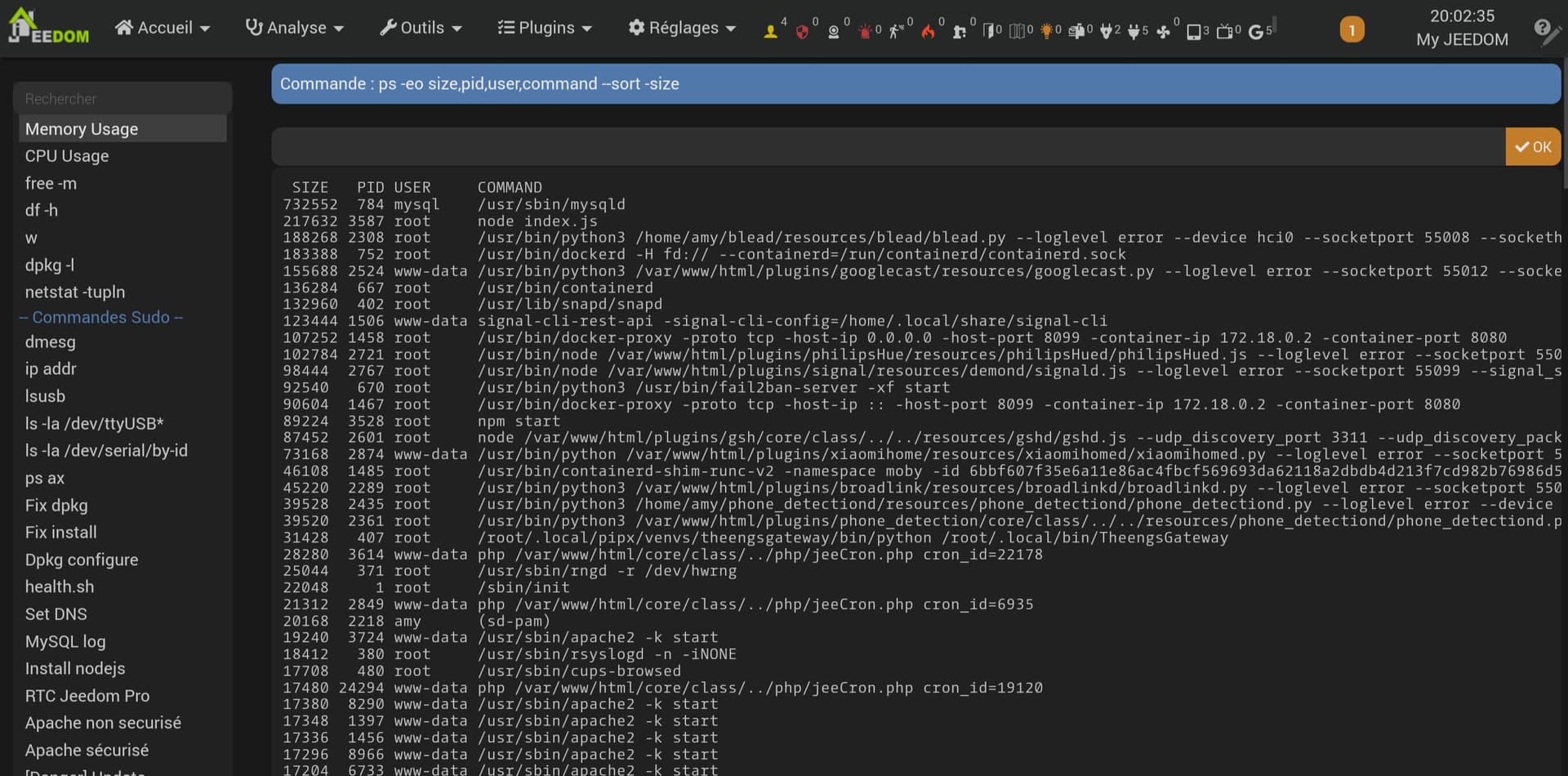The width and height of the screenshot is (1568, 776).
Task: Click the empty command input field
Action: pyautogui.click(x=888, y=147)
